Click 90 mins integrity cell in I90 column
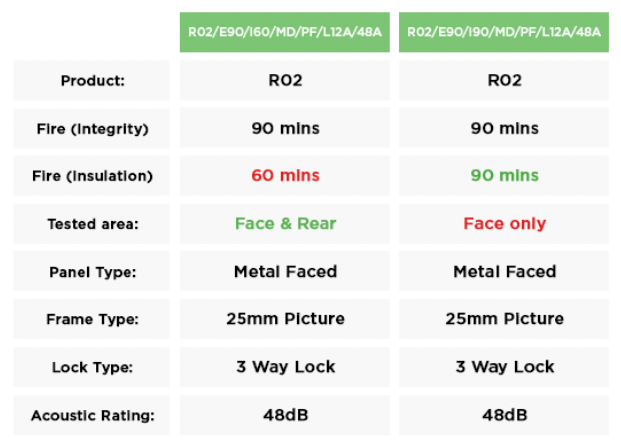This screenshot has height=447, width=621. tap(503, 128)
